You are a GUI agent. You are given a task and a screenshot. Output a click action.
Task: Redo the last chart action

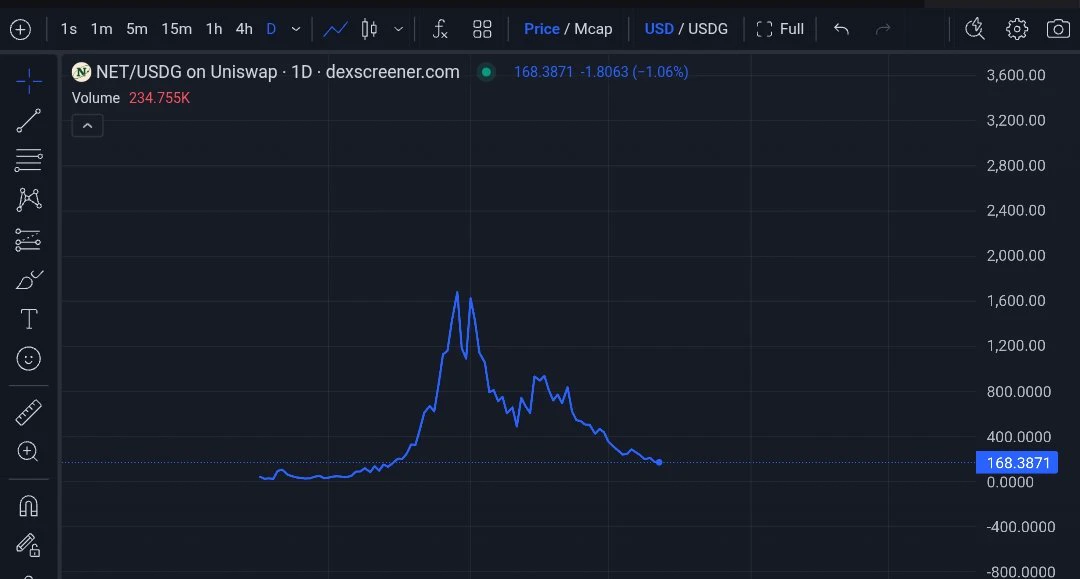[883, 29]
